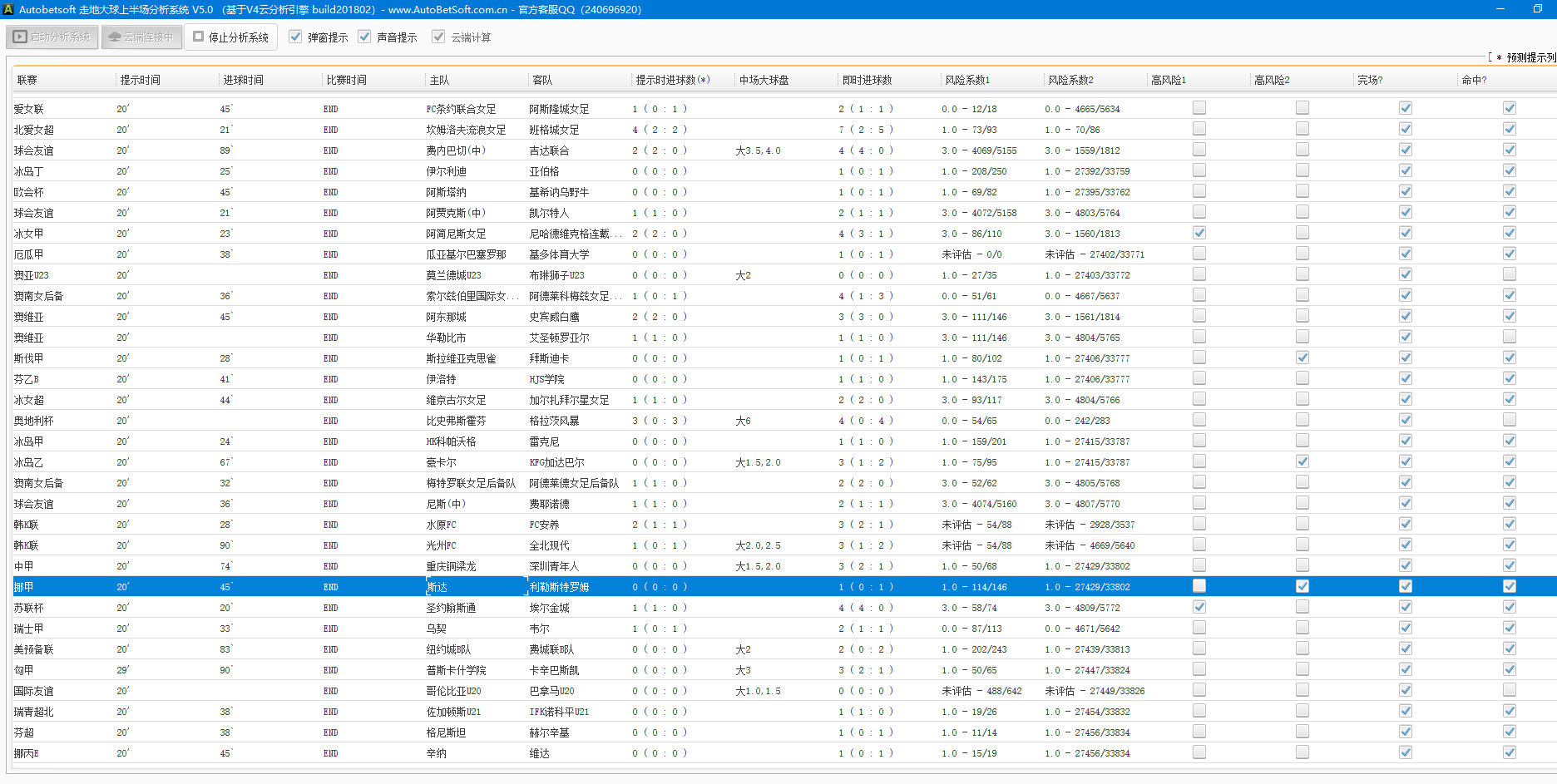Click the 提示时间 column header
The image size is (1557, 784).
coord(140,80)
